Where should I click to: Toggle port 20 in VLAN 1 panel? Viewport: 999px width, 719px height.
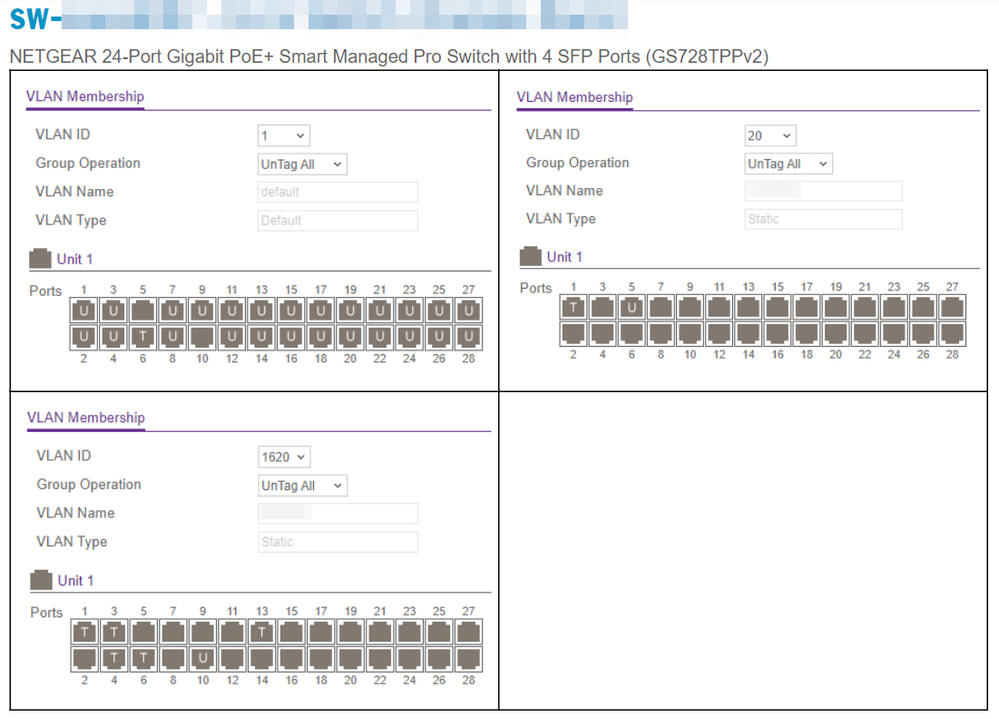pyautogui.click(x=350, y=337)
